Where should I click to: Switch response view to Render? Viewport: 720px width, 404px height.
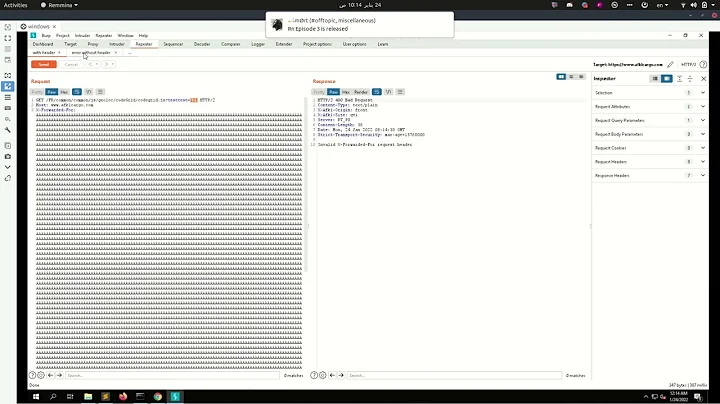pos(361,92)
